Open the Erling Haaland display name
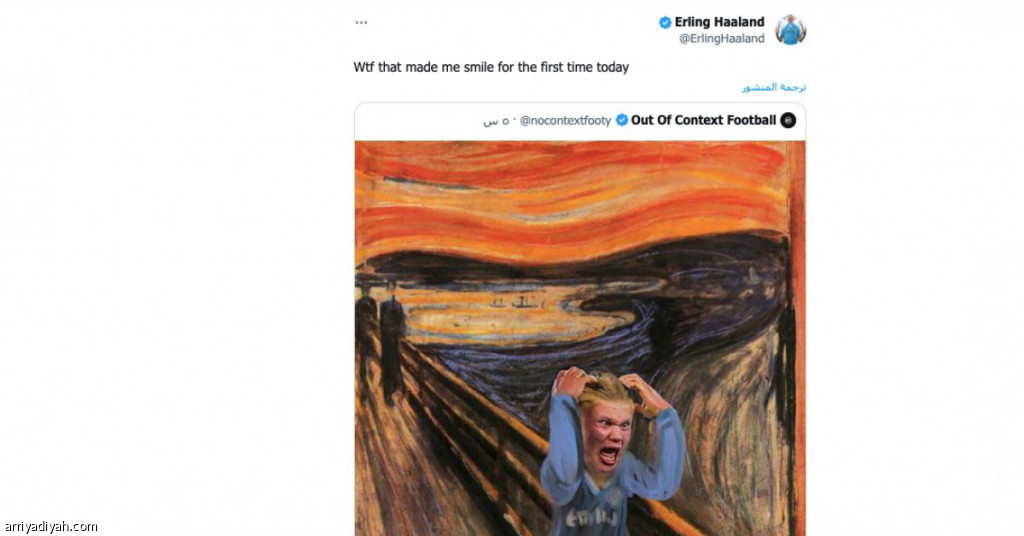The width and height of the screenshot is (1024, 536). click(x=719, y=22)
